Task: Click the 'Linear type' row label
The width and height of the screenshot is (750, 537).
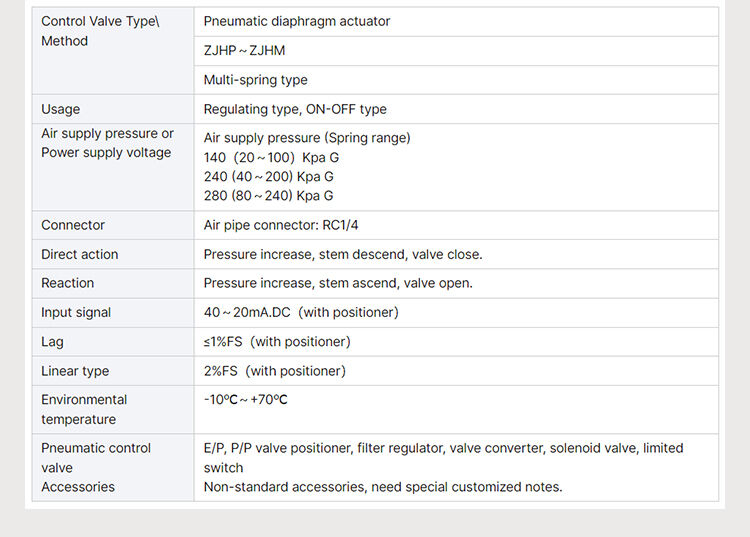Action: coord(75,371)
